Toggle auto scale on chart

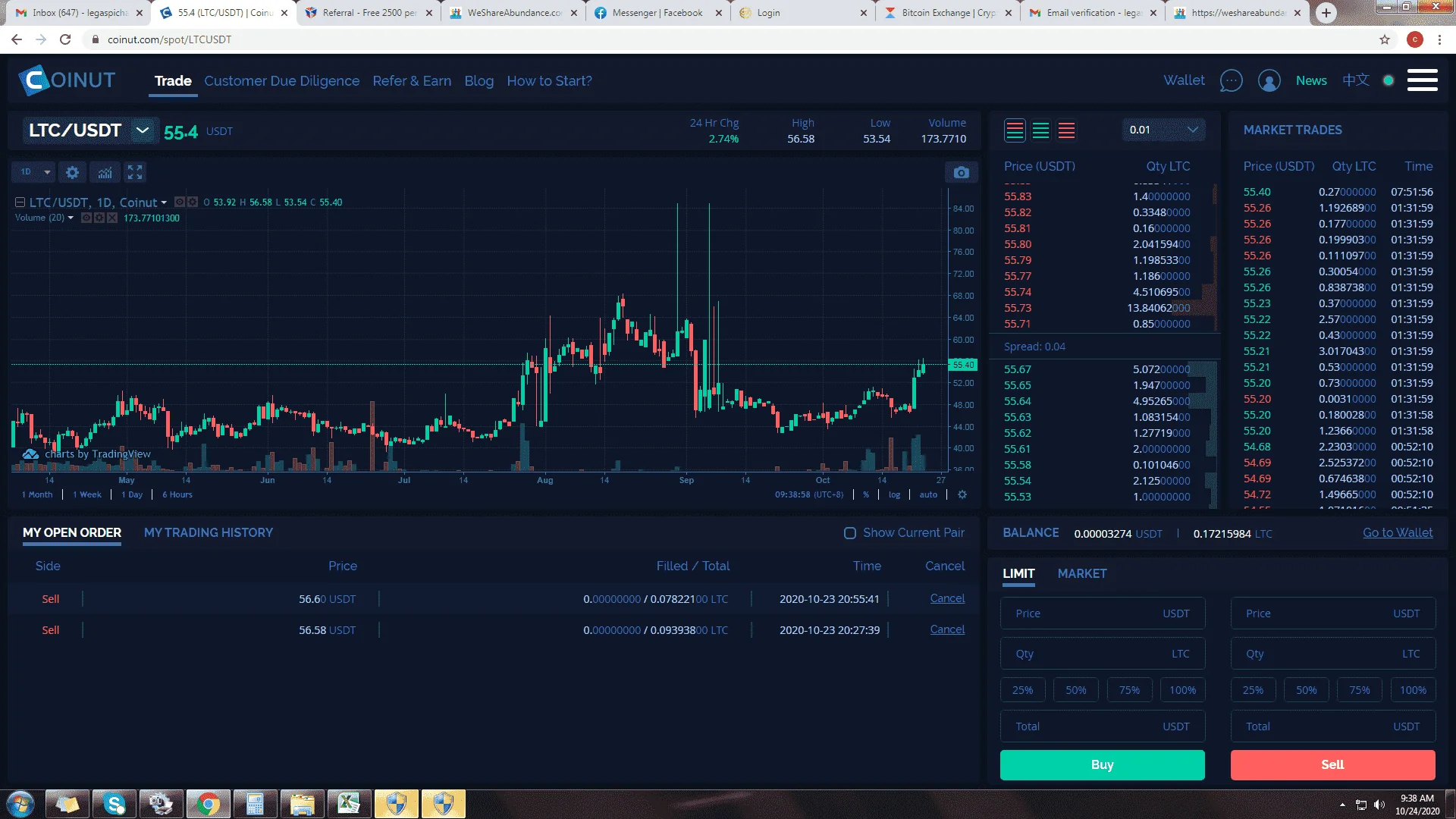[928, 494]
